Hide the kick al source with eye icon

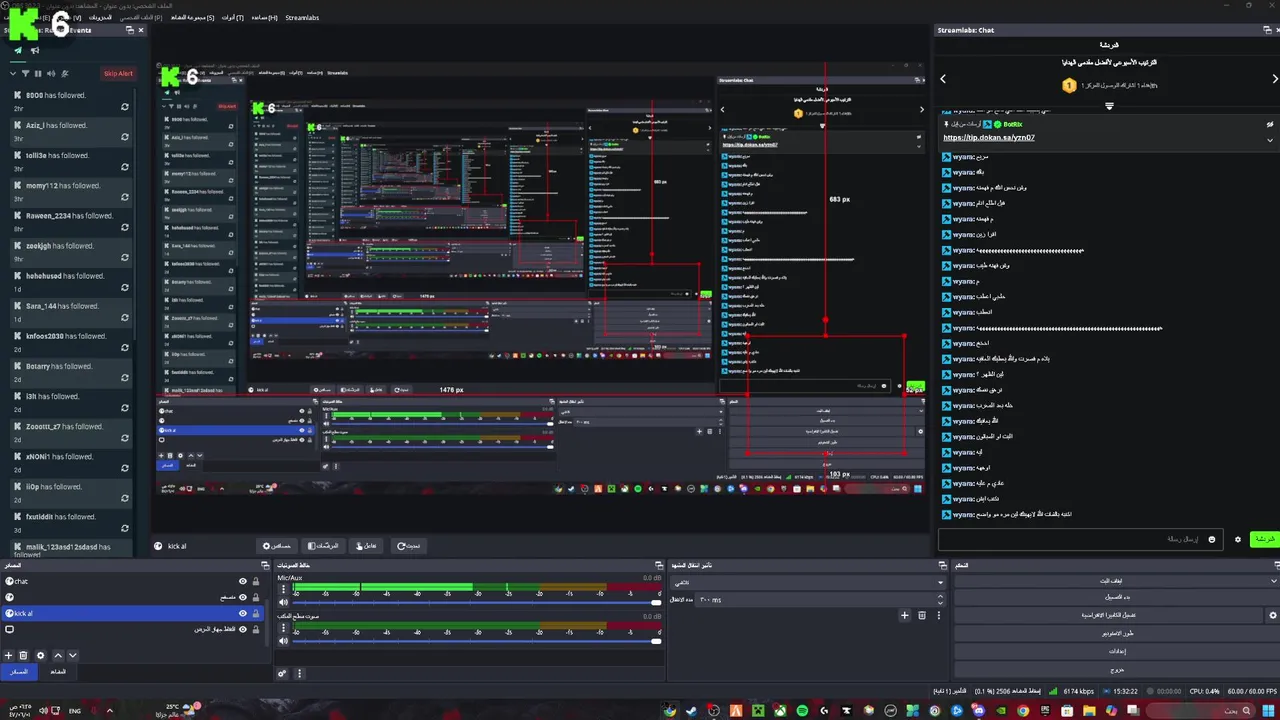[242, 613]
